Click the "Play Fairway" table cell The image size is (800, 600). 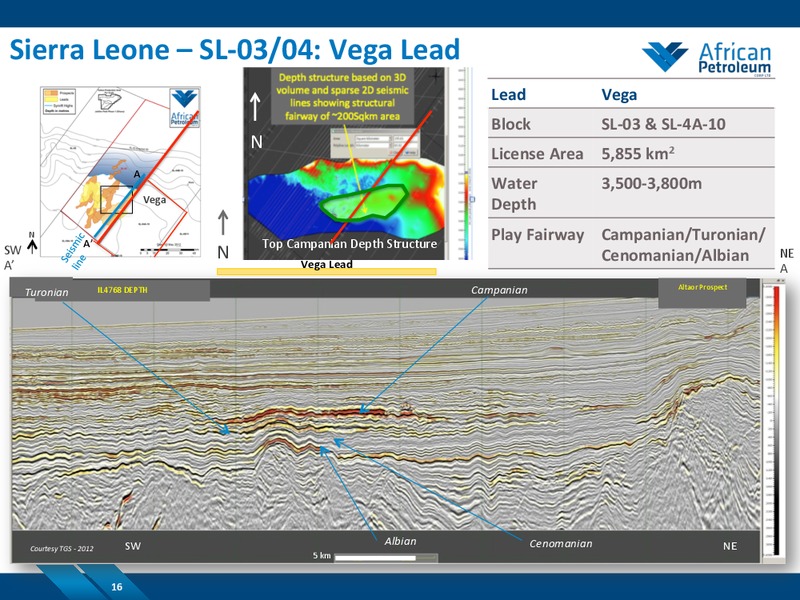537,235
